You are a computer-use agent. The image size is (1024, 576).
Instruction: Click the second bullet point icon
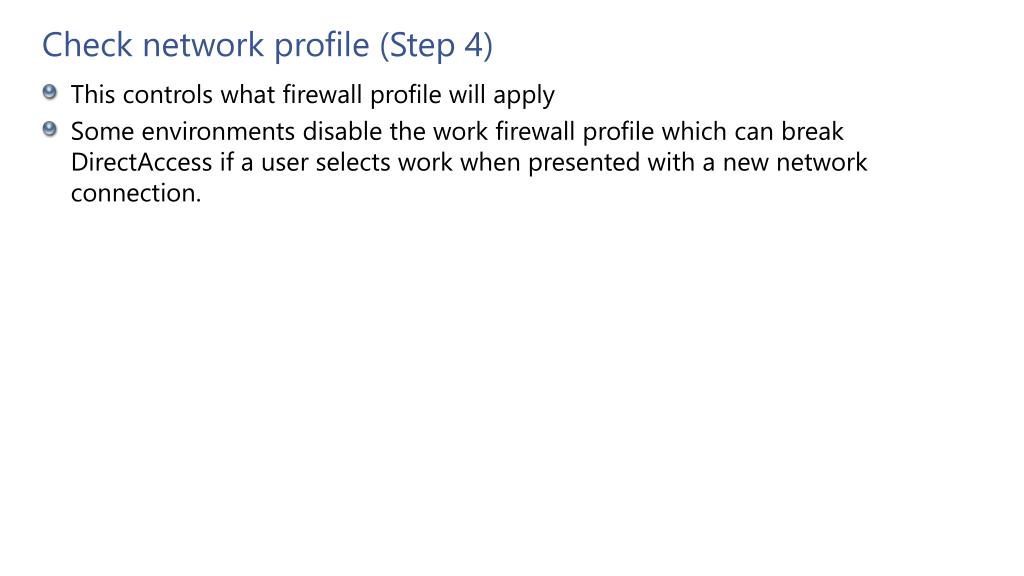[50, 129]
